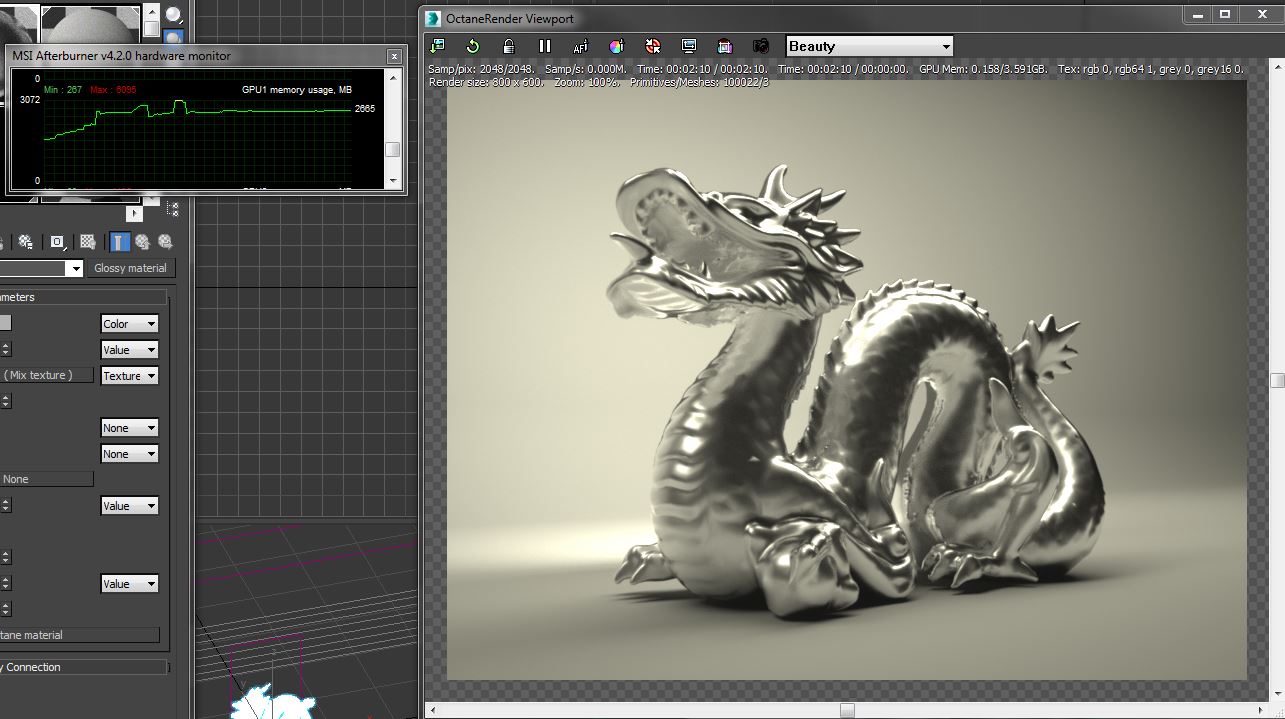Viewport: 1285px width, 719px height.
Task: Click the highlighted backlight sphere icon
Action: coord(174,38)
